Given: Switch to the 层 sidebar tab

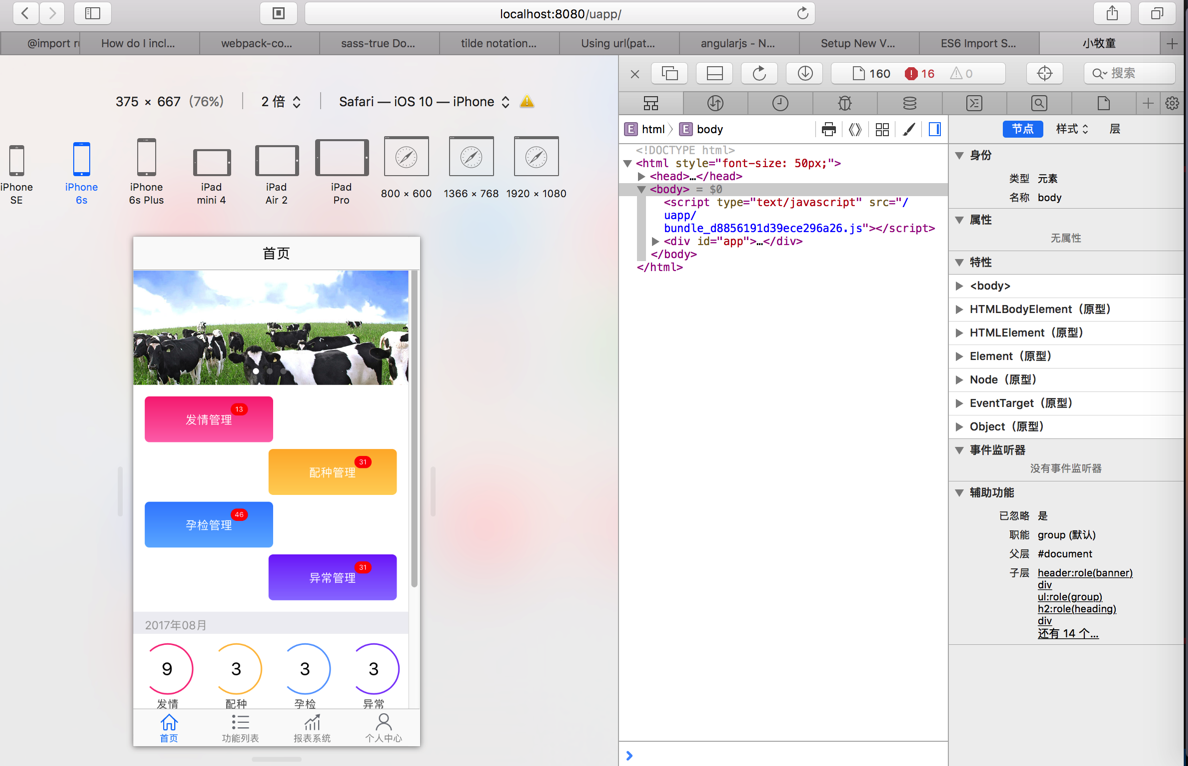Looking at the screenshot, I should pyautogui.click(x=1115, y=129).
